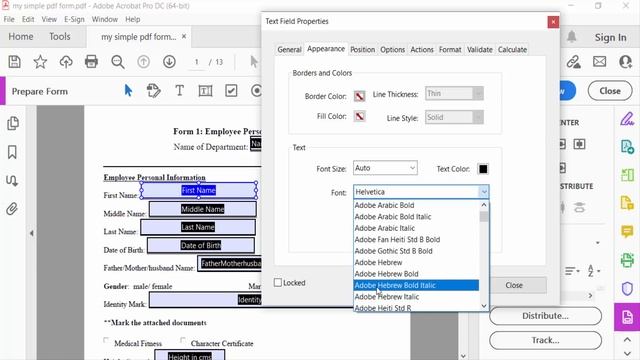The width and height of the screenshot is (640, 360).
Task: Switch to the Calculate tab
Action: [512, 49]
